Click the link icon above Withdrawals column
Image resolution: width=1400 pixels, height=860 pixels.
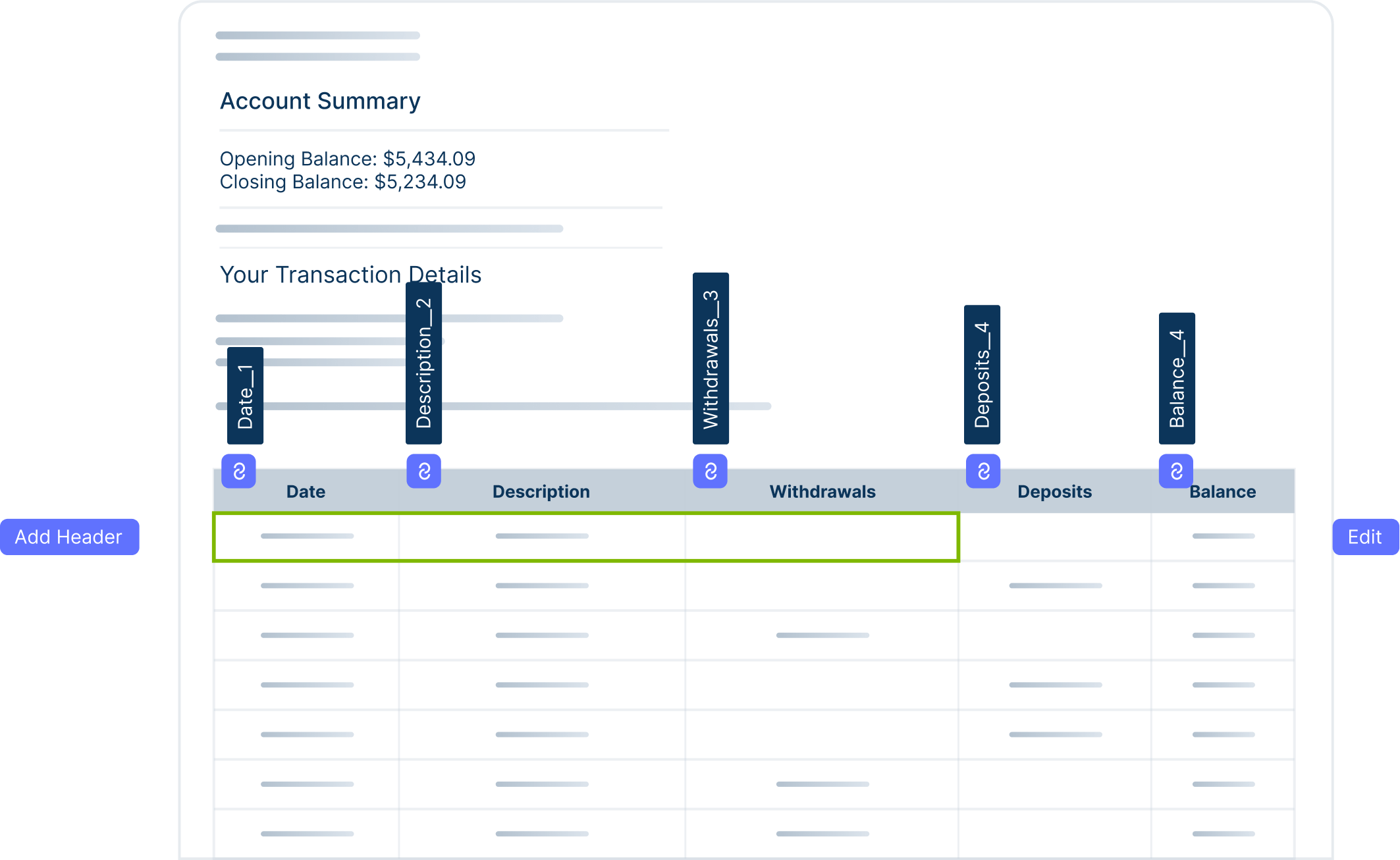(710, 471)
